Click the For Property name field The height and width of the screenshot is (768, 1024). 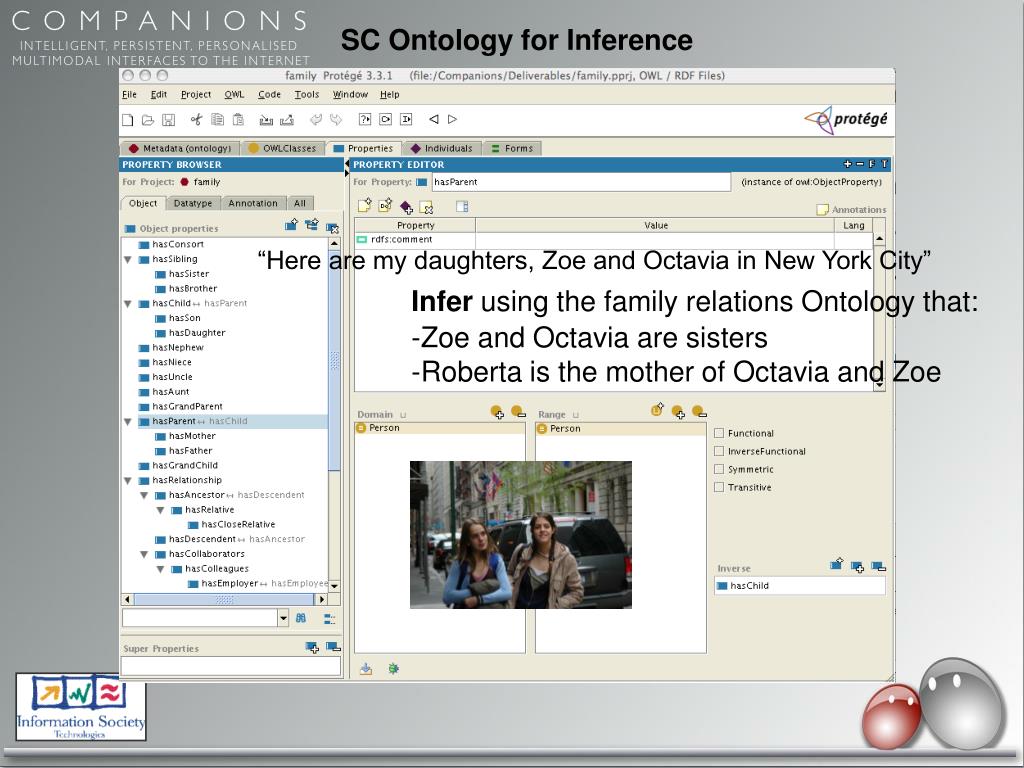coord(581,182)
